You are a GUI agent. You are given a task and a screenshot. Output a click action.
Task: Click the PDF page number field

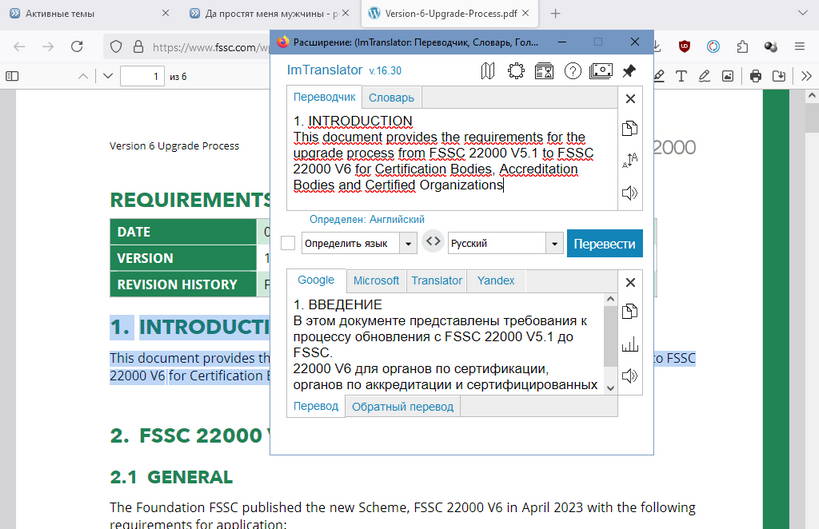point(143,76)
